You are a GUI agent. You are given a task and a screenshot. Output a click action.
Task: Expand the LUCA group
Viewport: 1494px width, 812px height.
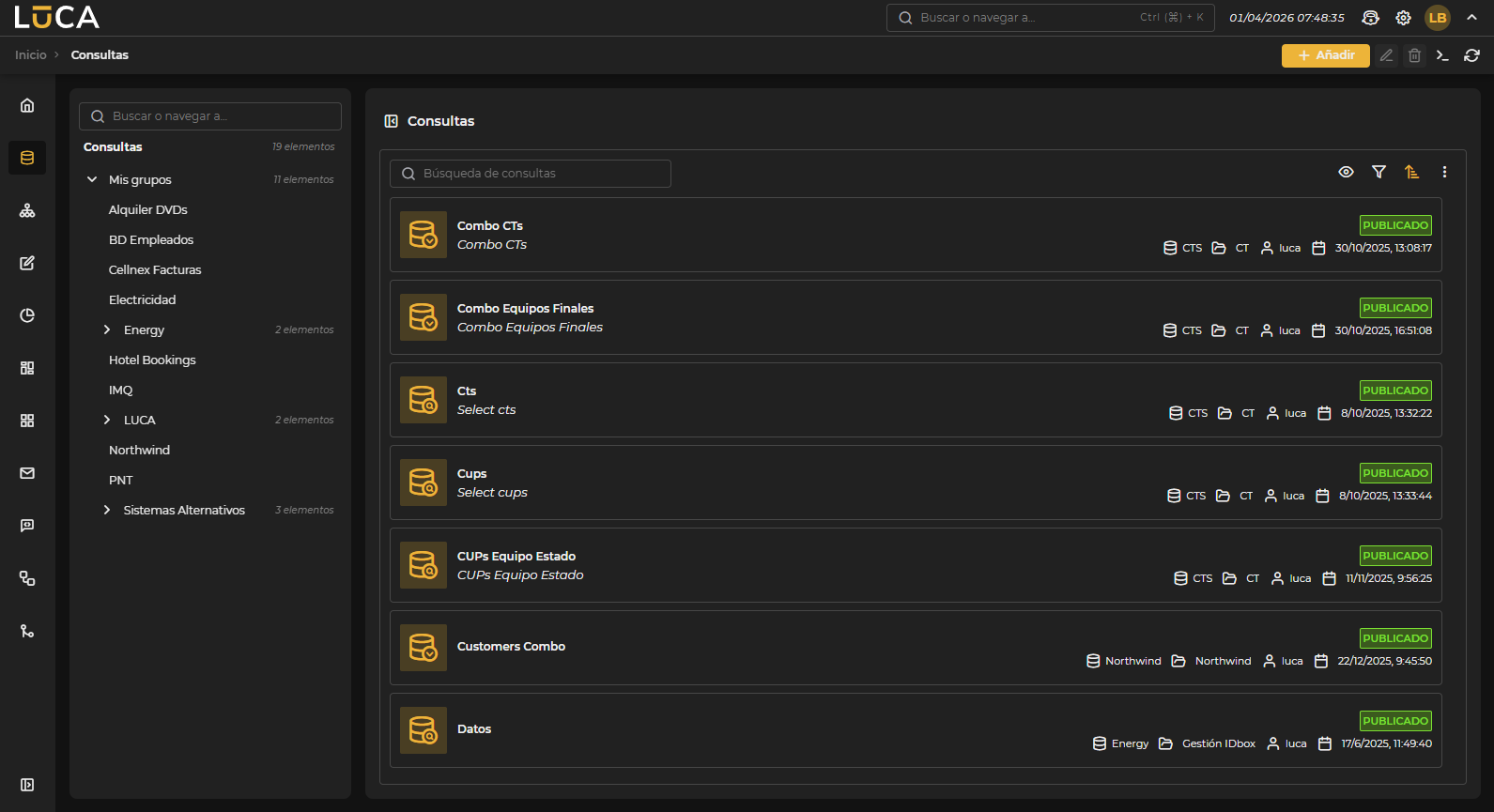coord(107,420)
